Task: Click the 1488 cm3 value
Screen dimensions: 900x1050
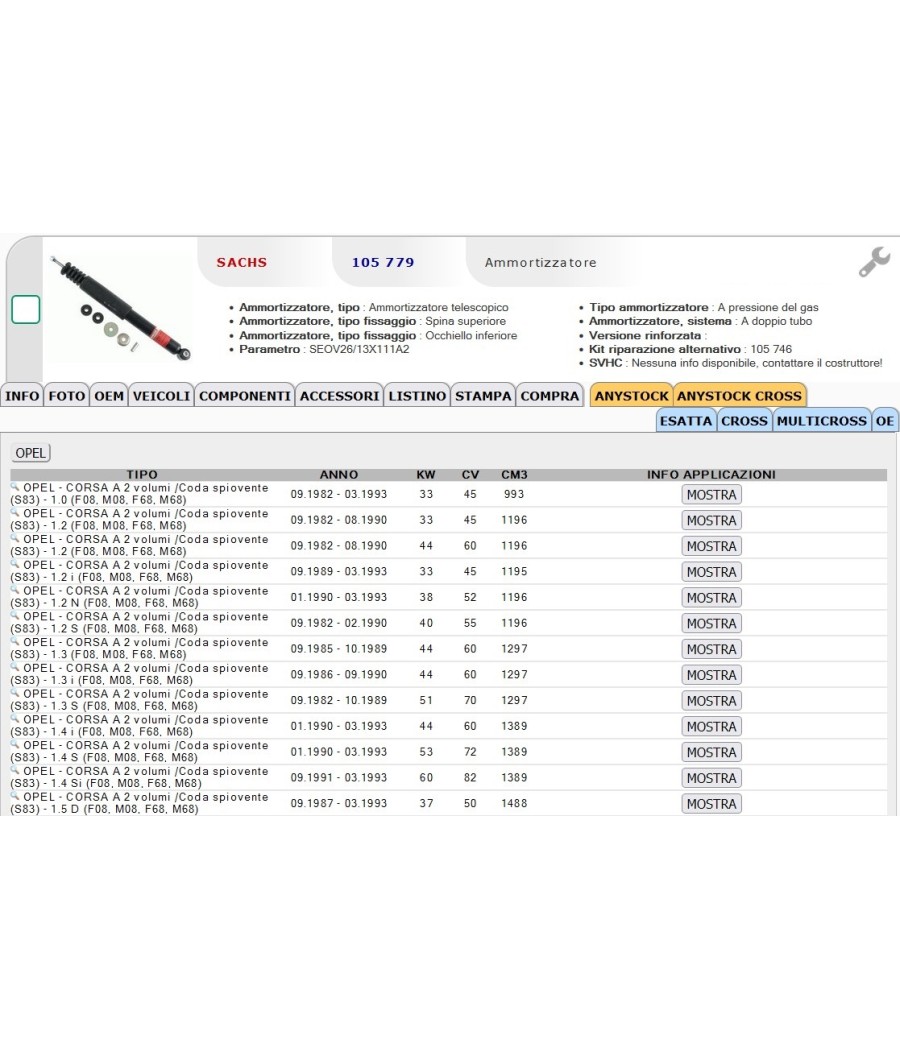Action: click(x=514, y=803)
